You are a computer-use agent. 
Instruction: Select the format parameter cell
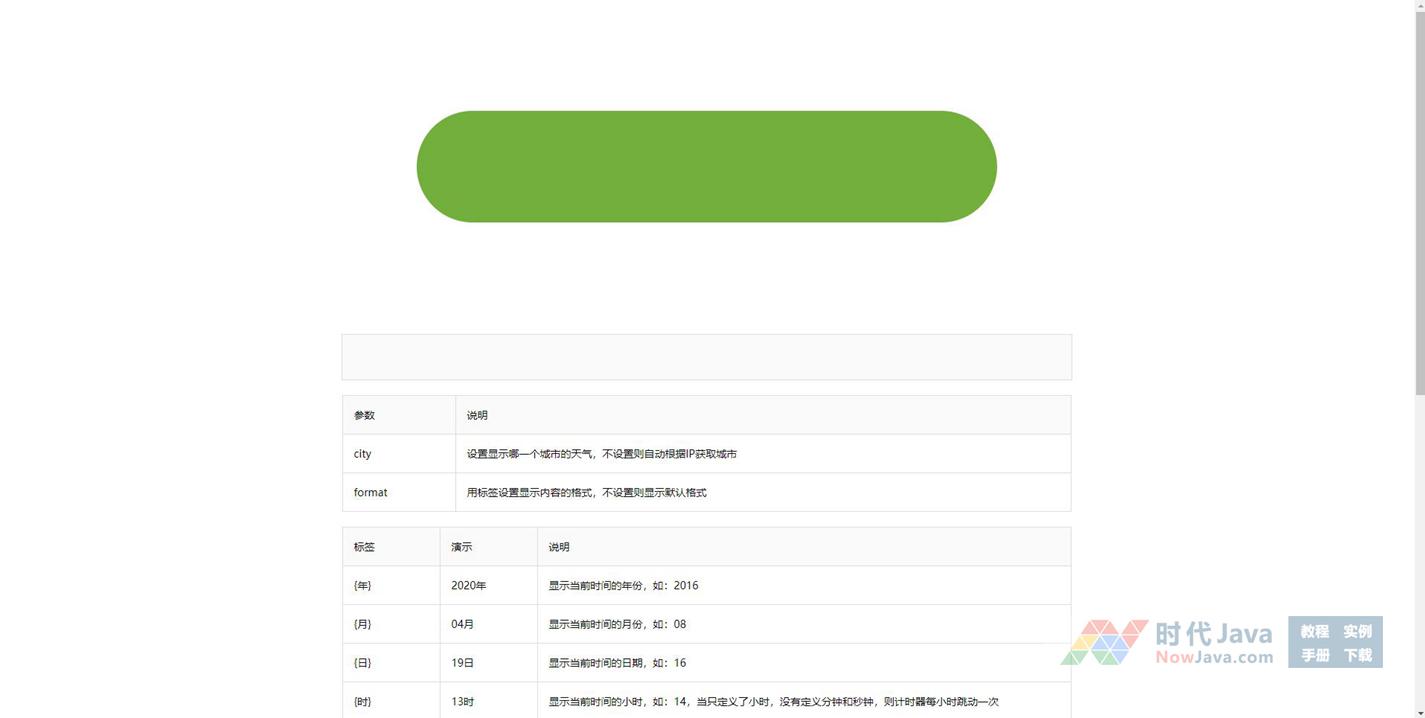pyautogui.click(x=371, y=493)
